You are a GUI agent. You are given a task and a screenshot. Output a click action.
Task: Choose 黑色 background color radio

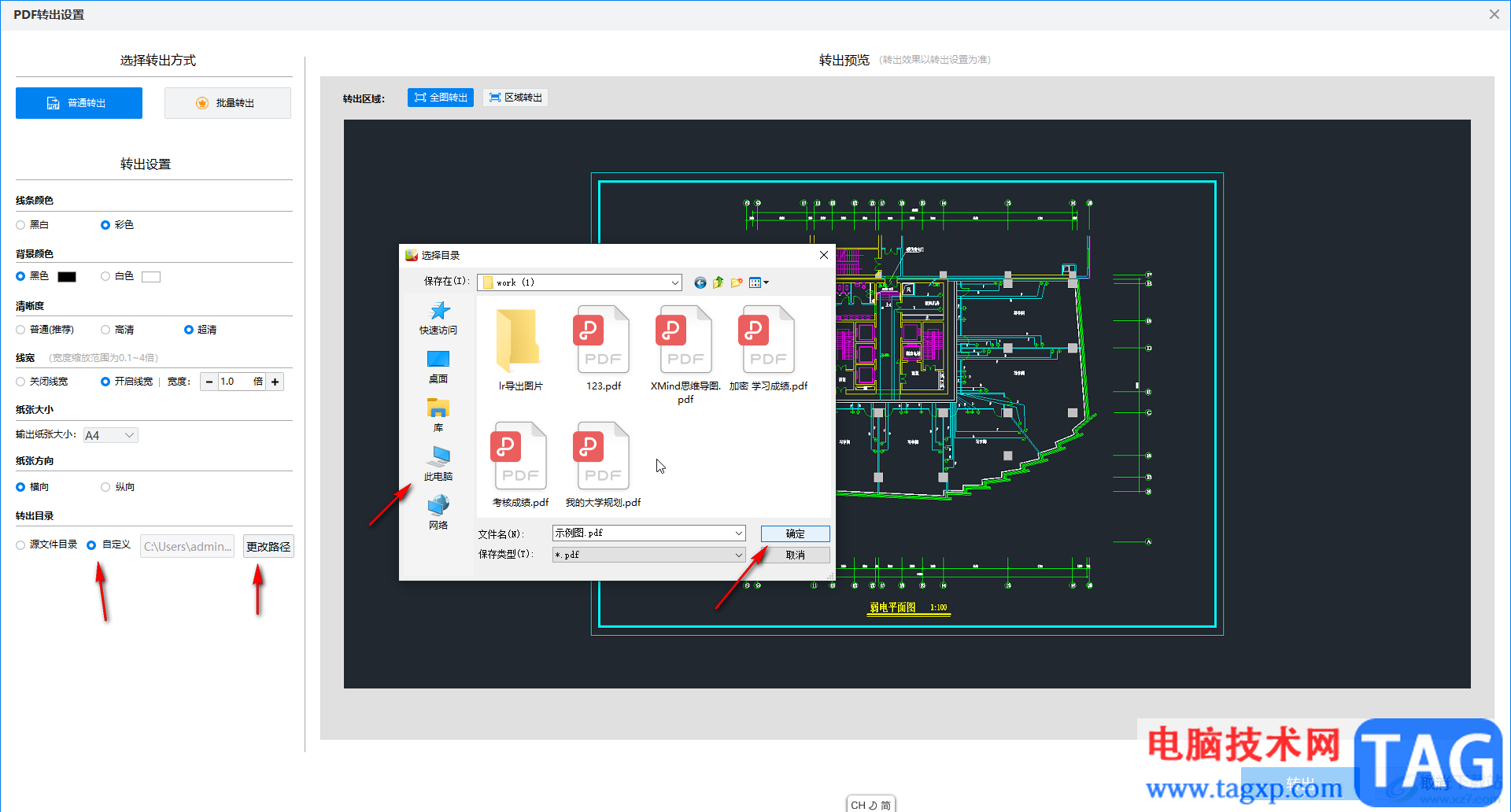tap(32, 276)
